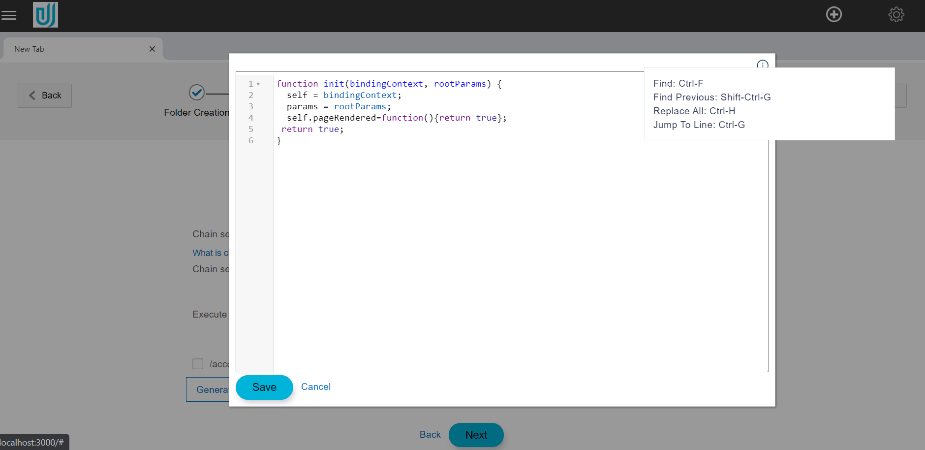The width and height of the screenshot is (925, 450).
Task: Click line number 6 in gutter
Action: pos(251,140)
